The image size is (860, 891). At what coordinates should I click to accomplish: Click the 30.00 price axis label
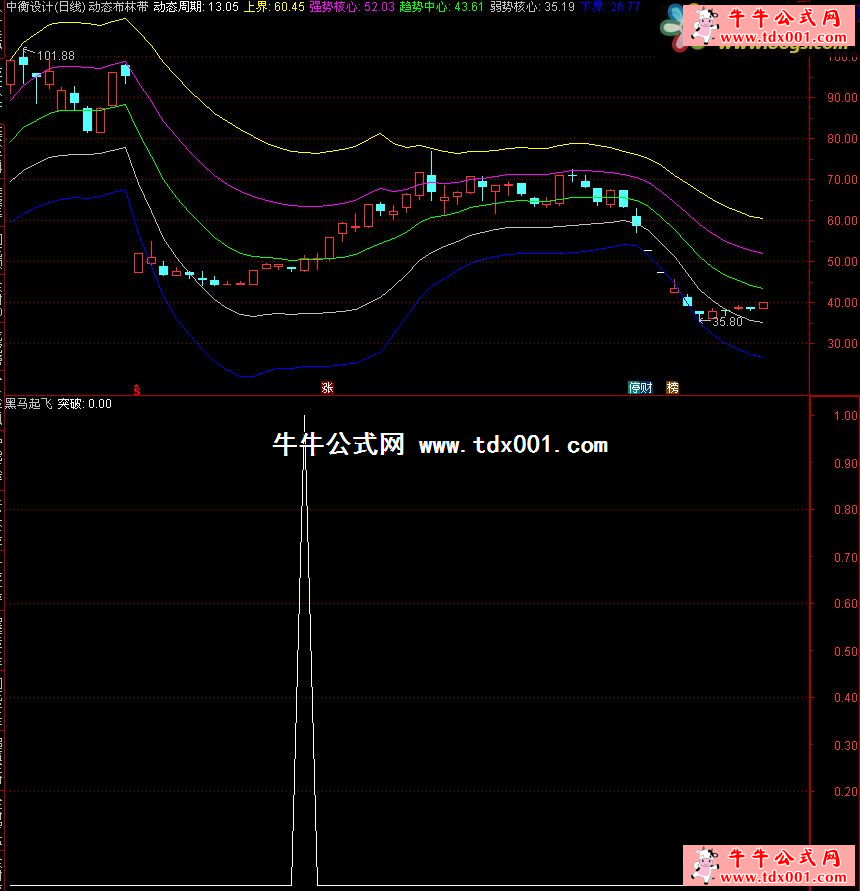842,343
